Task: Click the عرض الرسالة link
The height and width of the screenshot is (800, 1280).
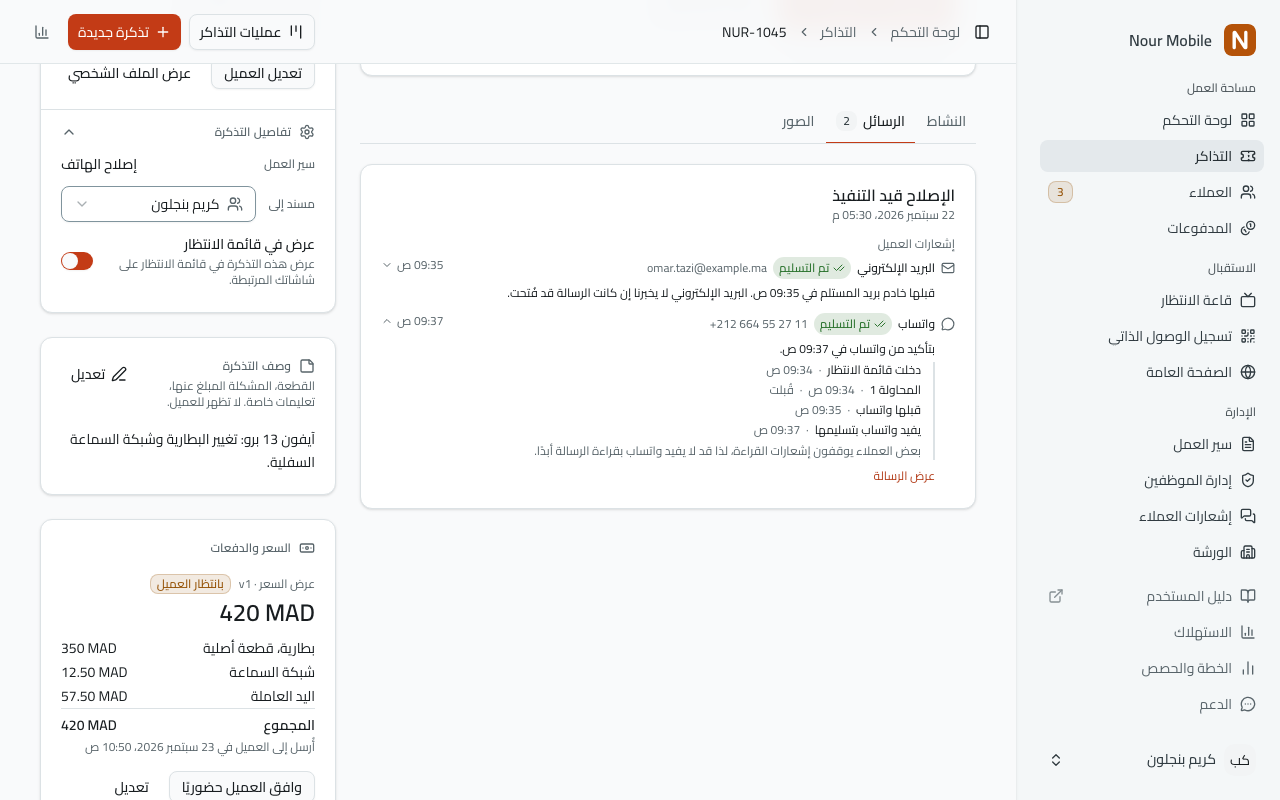Action: (904, 476)
